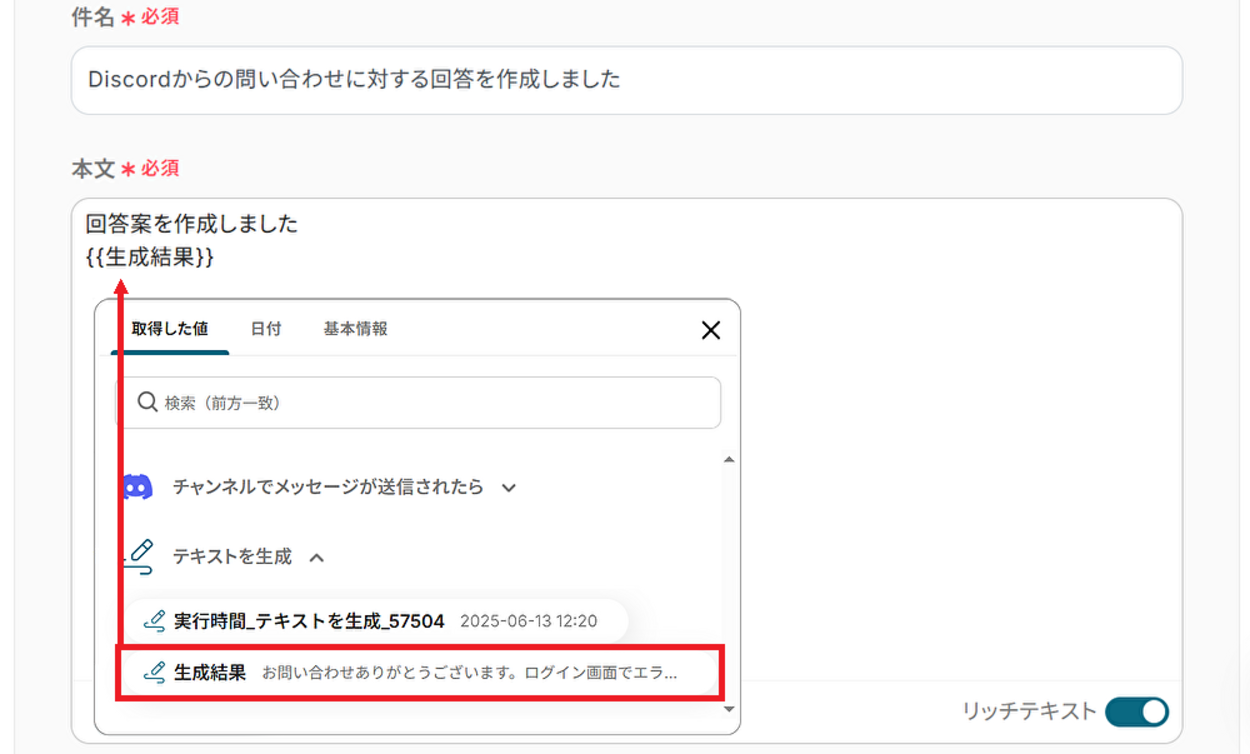Click チャンネルでメッセージが送信されたら label
Image resolution: width=1250 pixels, height=754 pixels.
coord(328,488)
